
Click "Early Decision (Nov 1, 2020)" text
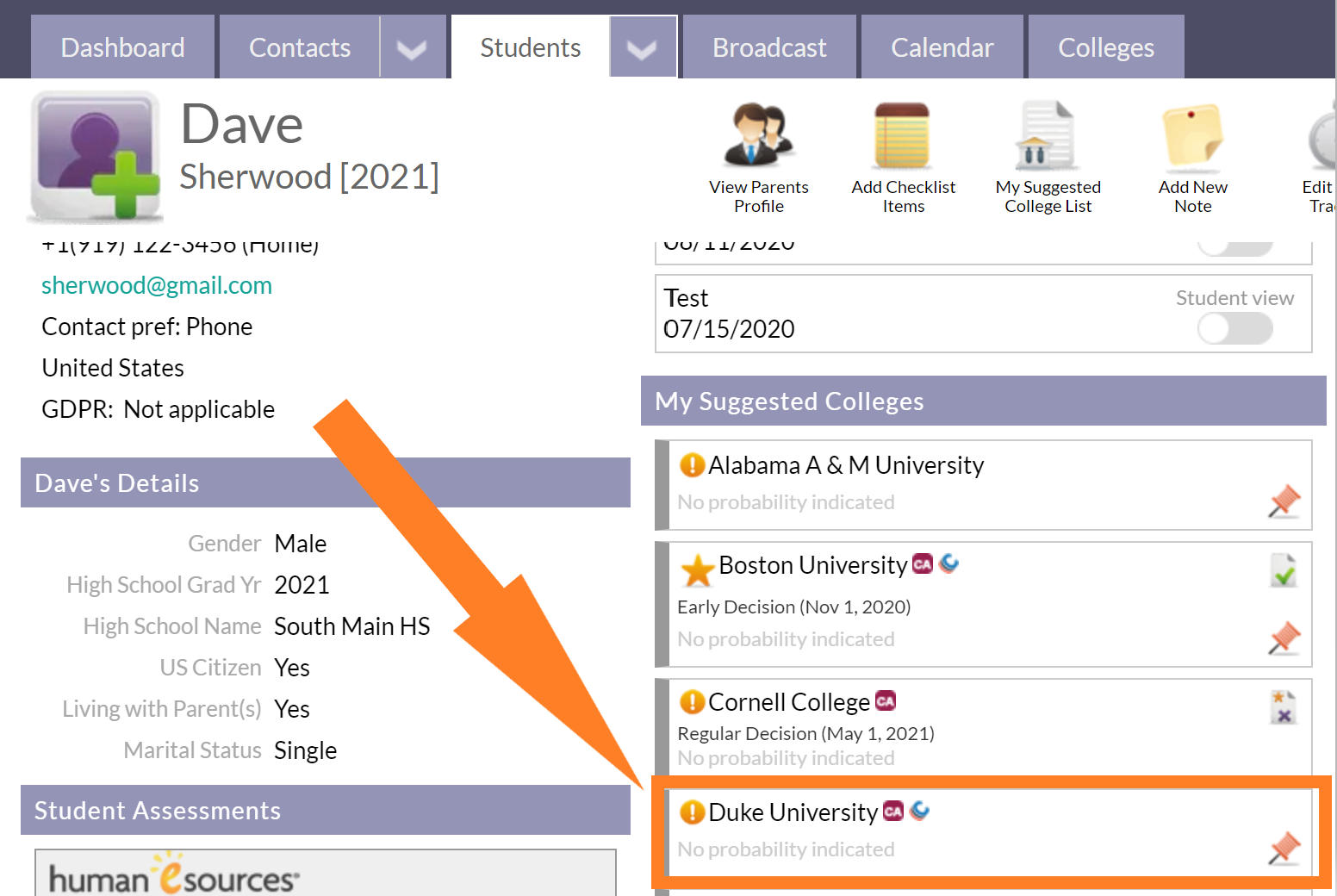pyautogui.click(x=794, y=607)
